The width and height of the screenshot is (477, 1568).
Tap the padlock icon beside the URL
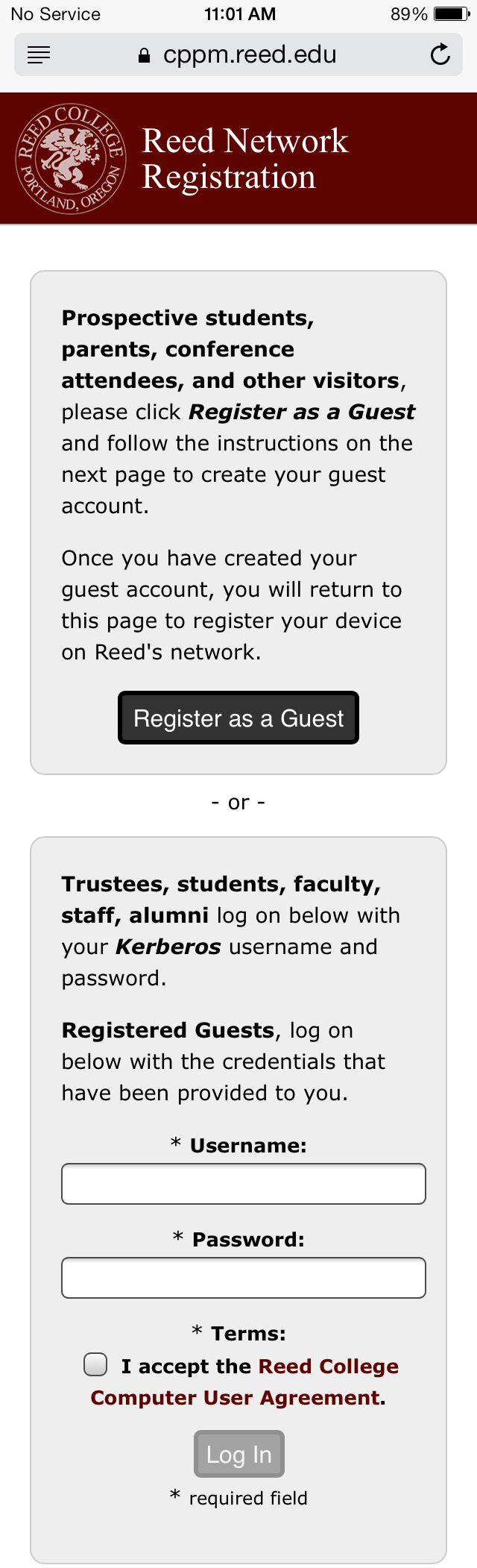click(145, 55)
